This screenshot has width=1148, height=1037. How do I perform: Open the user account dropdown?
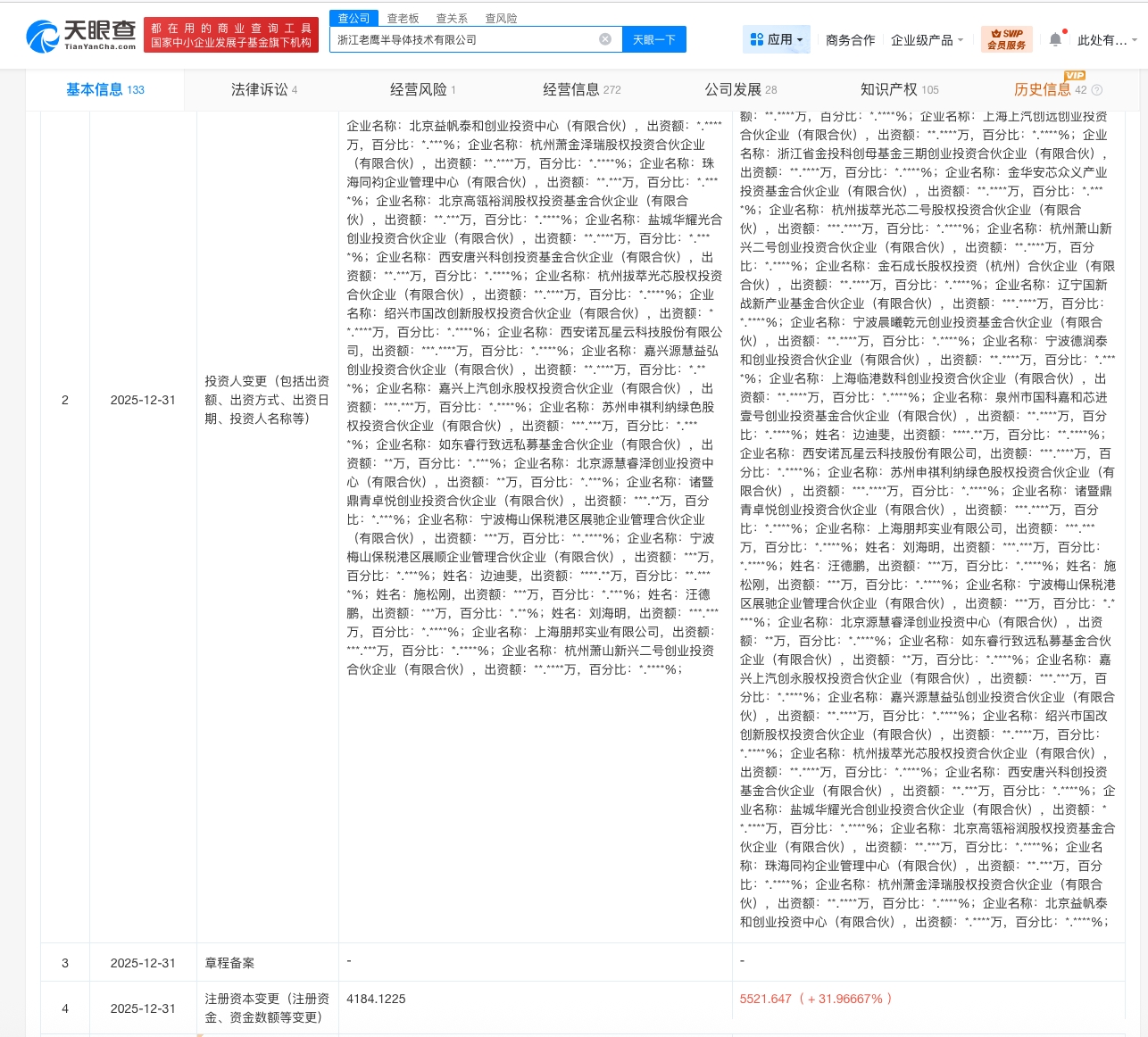click(1106, 40)
